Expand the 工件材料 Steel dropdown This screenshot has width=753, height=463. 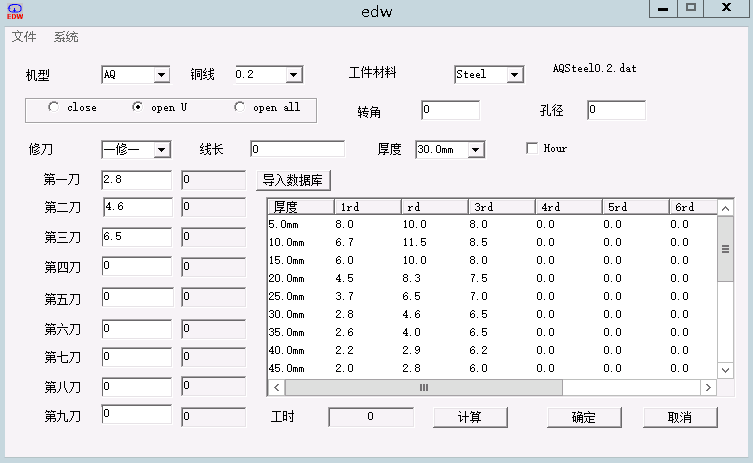[515, 75]
